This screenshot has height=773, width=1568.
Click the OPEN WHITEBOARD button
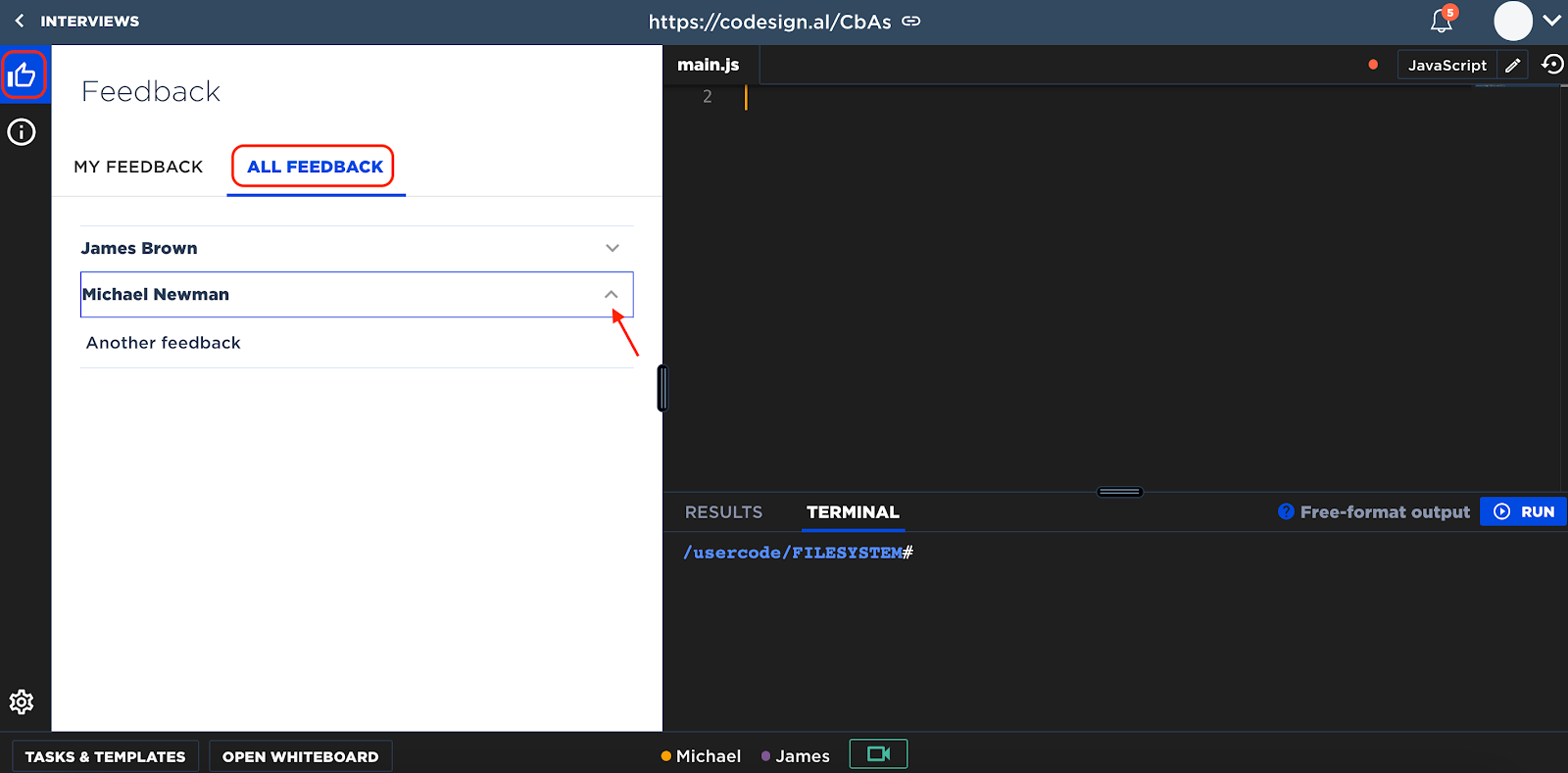click(x=300, y=756)
